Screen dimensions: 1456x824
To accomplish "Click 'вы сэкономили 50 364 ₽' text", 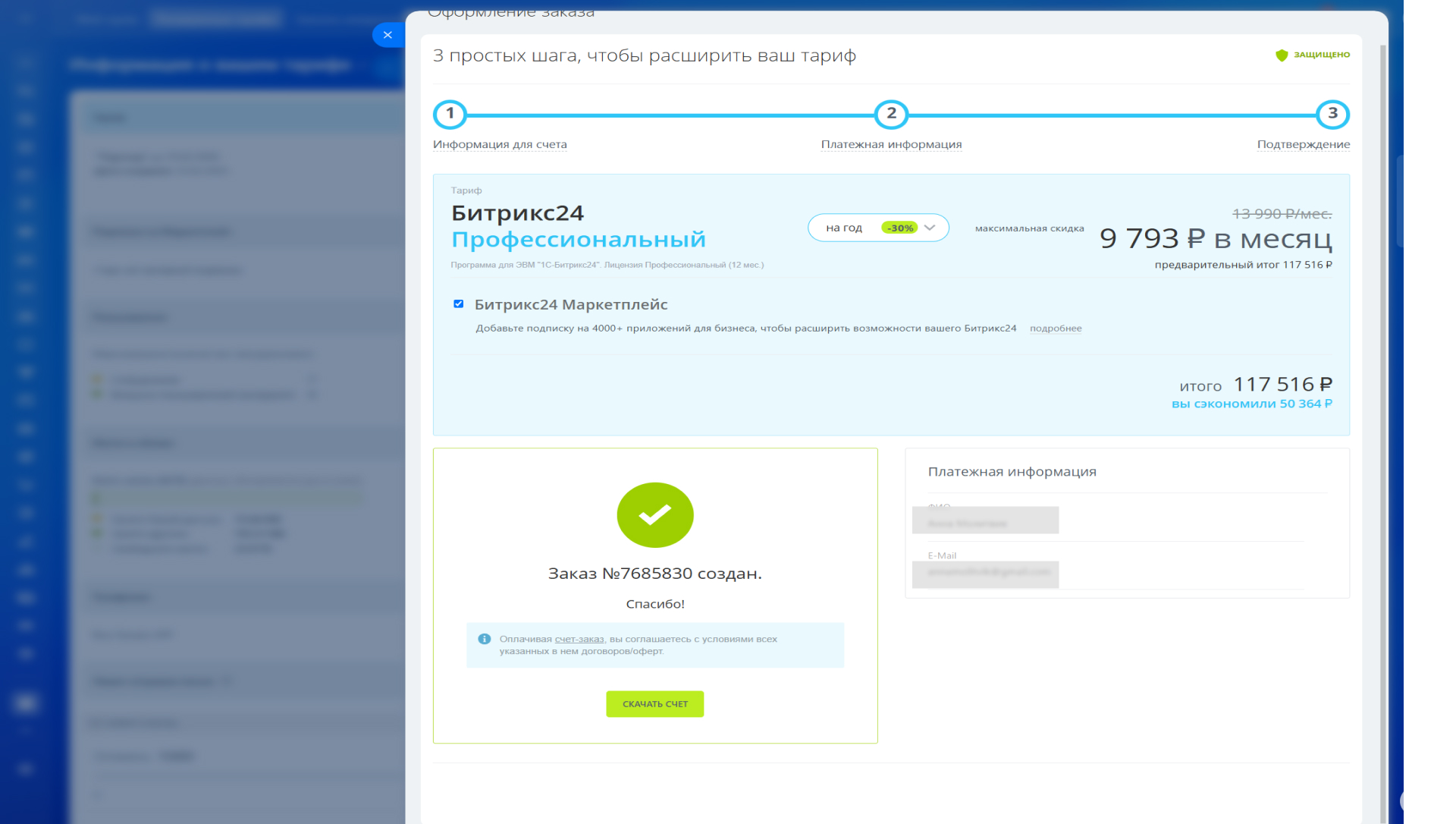I will [x=1252, y=404].
